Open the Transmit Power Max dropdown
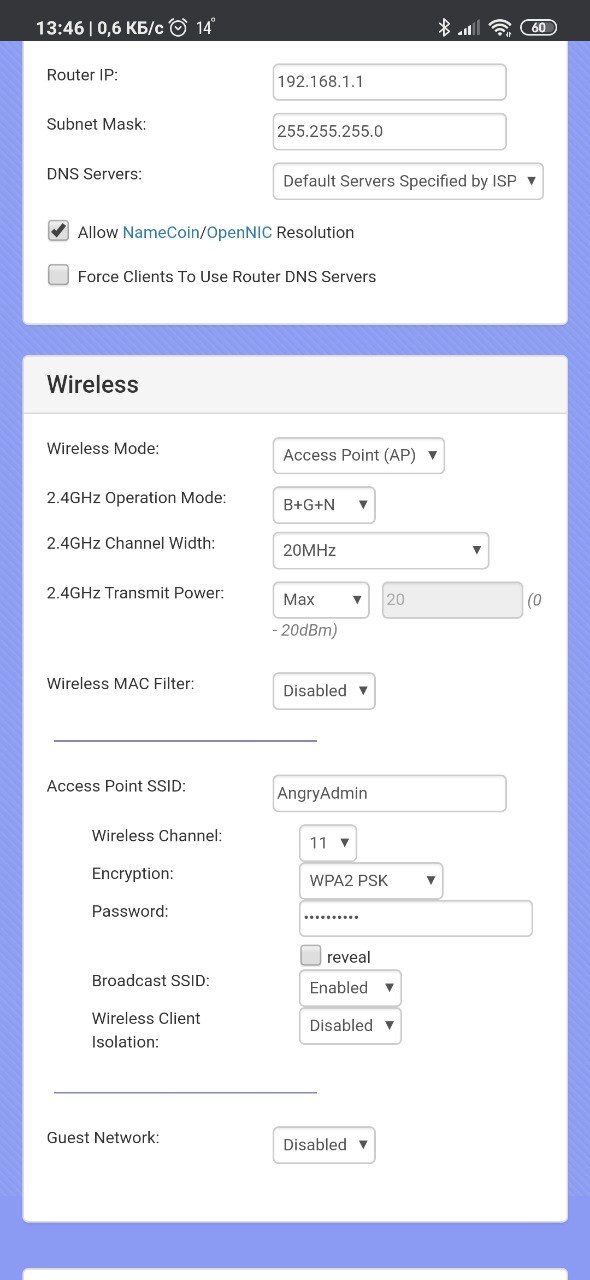590x1280 pixels. (321, 600)
